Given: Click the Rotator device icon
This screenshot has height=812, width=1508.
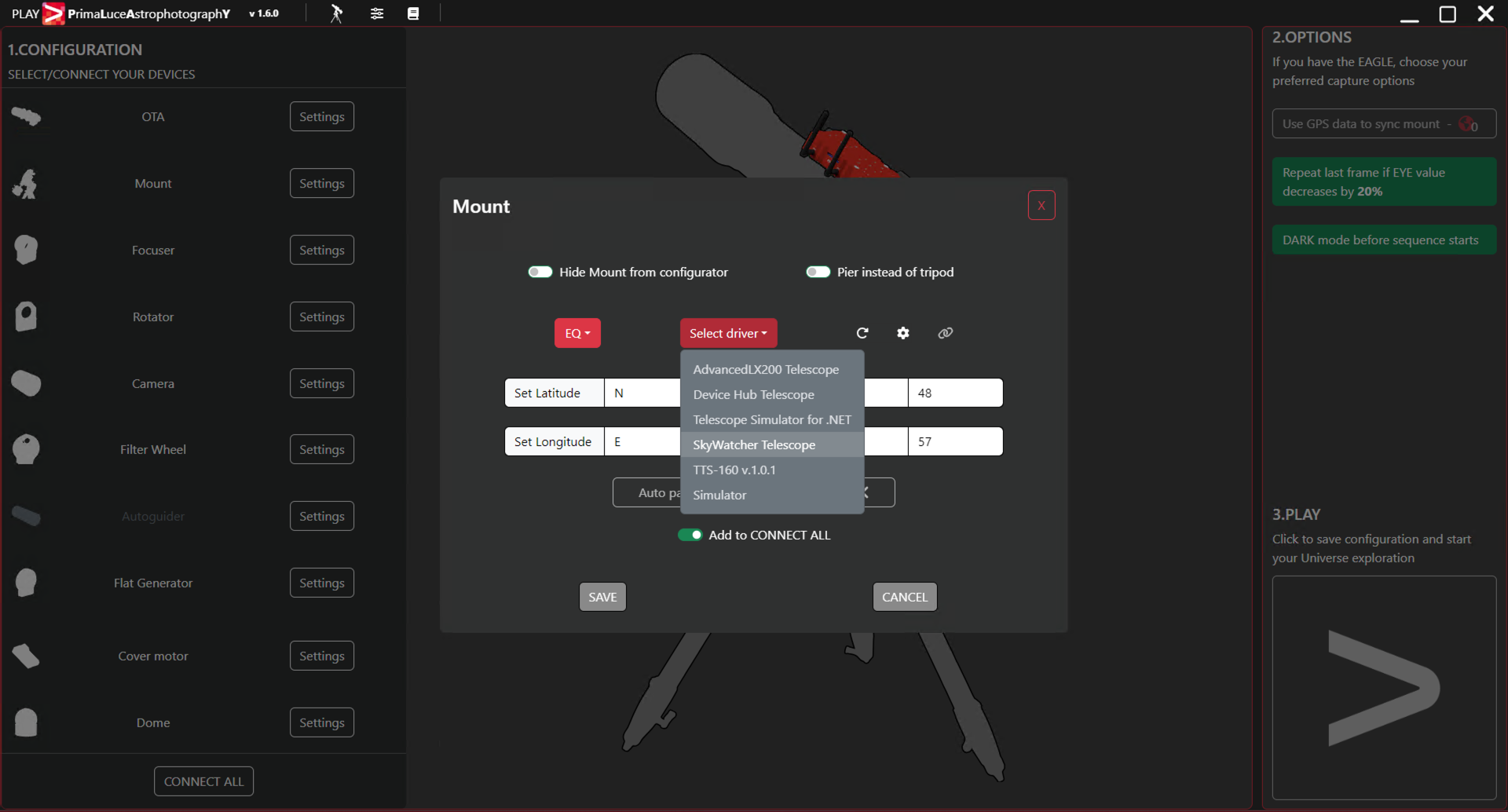Looking at the screenshot, I should 26,316.
